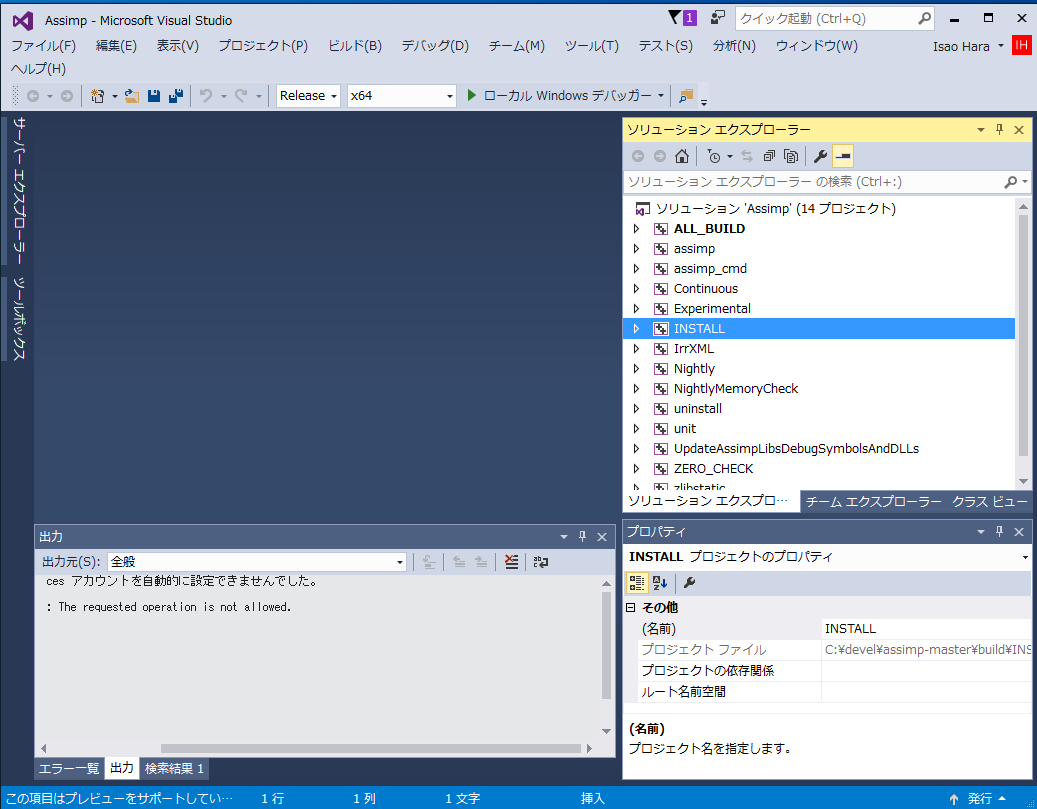
Task: Toggle Preview Selected Items button
Action: 843,156
